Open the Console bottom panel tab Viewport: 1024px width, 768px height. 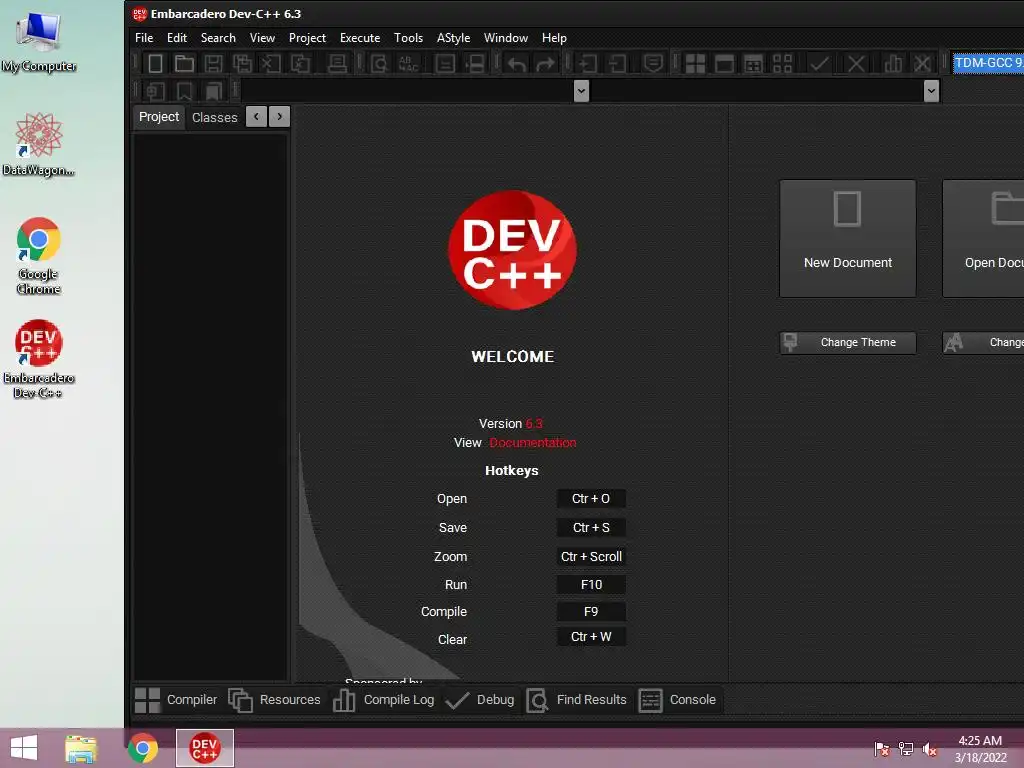point(677,699)
